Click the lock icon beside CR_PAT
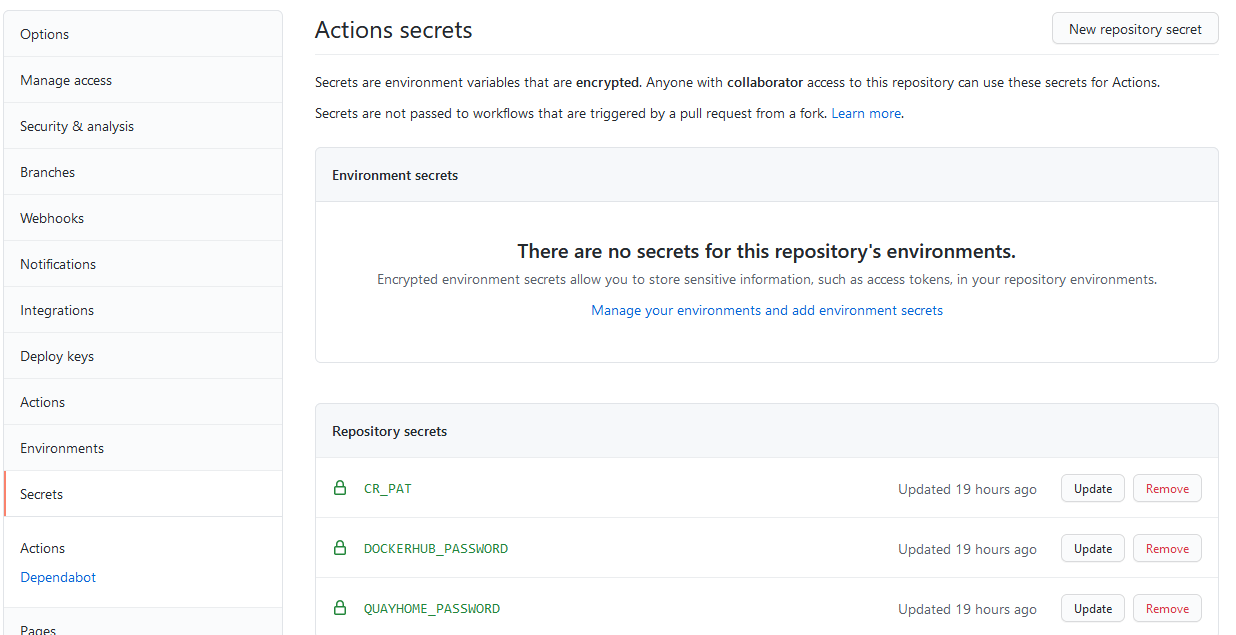Viewport: 1236px width, 635px height. click(x=340, y=488)
